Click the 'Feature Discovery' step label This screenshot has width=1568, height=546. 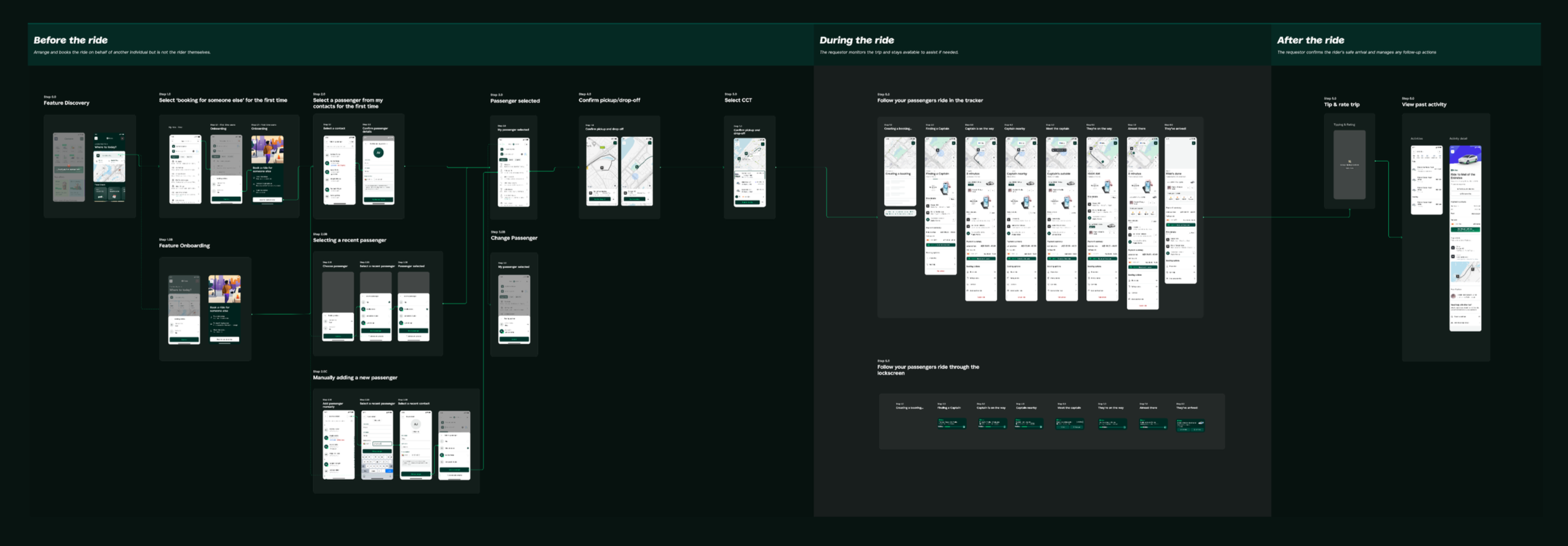click(66, 103)
